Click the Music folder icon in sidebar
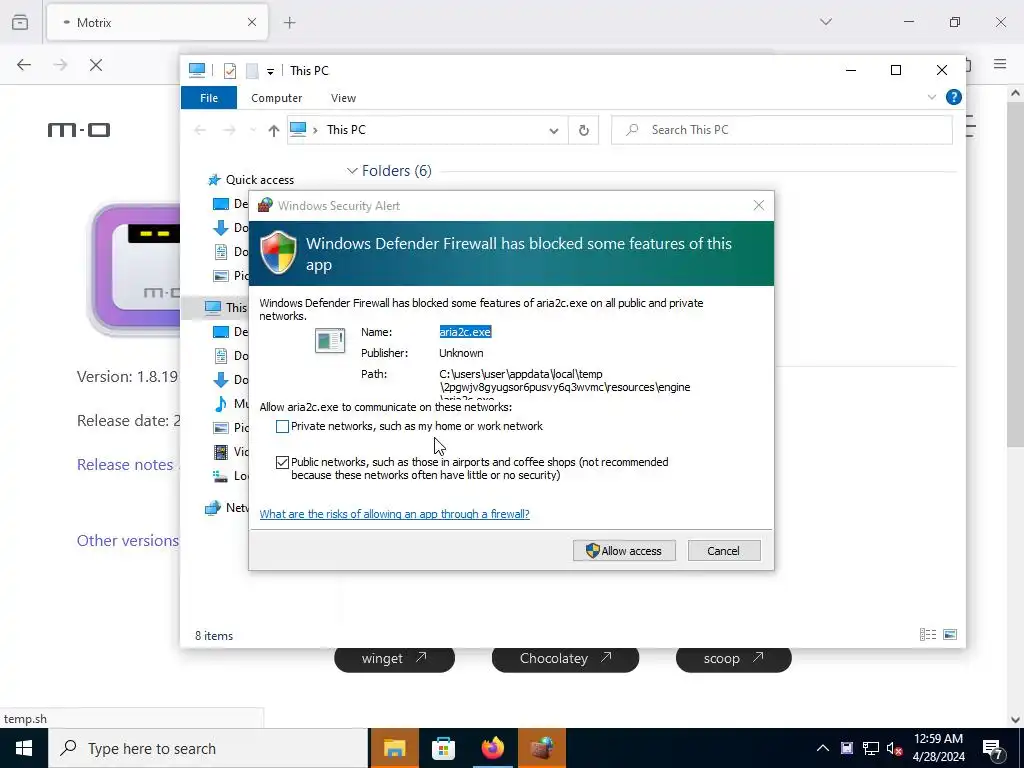Screen dimensions: 1024x768 (x=221, y=404)
